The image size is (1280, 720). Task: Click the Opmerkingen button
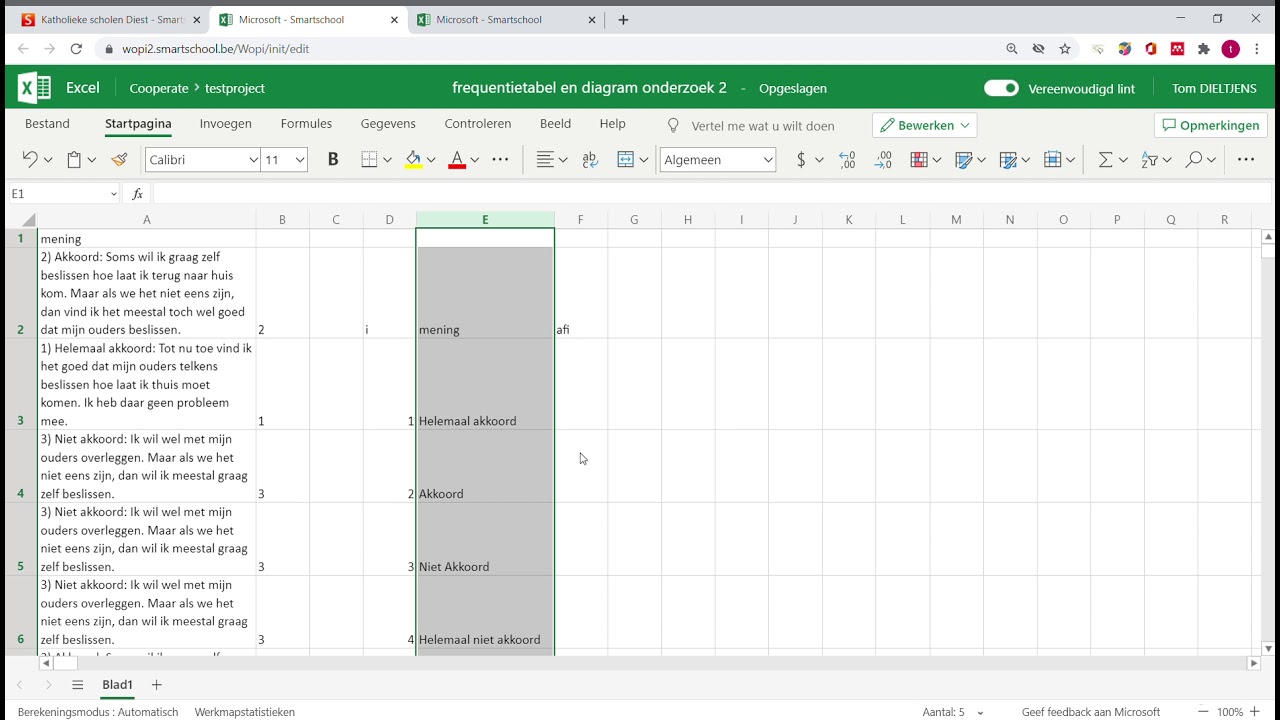click(x=1211, y=125)
